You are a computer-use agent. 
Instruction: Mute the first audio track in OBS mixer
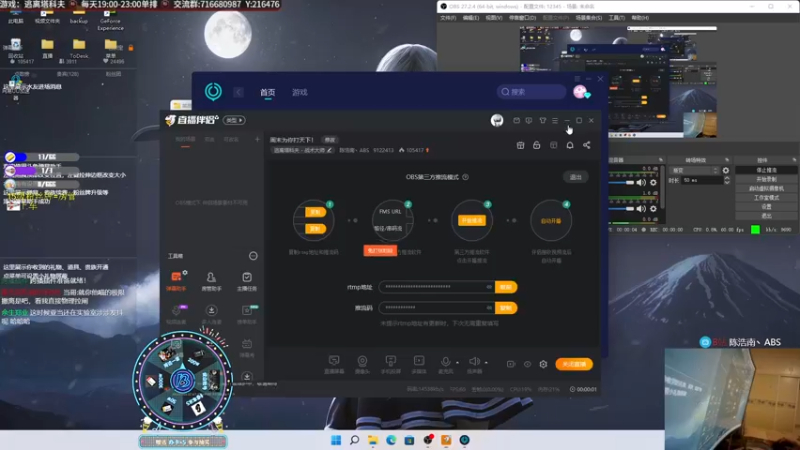click(641, 182)
